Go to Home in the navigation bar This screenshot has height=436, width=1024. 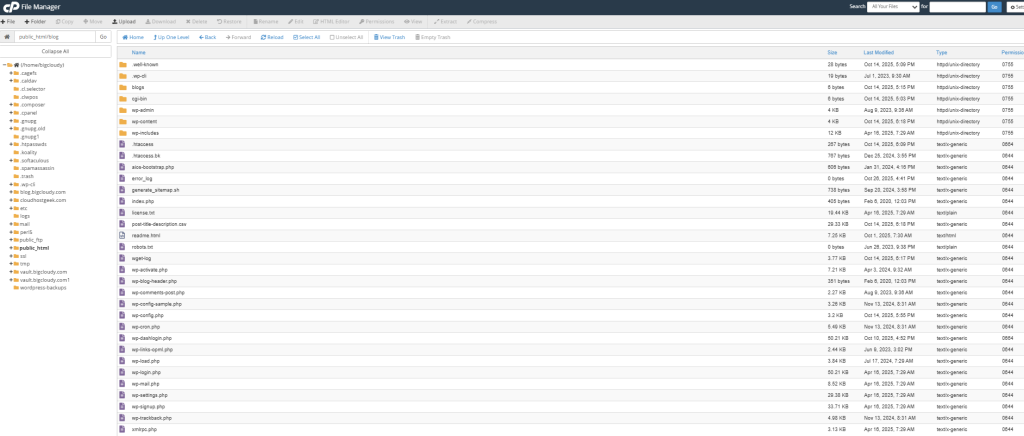pos(133,37)
